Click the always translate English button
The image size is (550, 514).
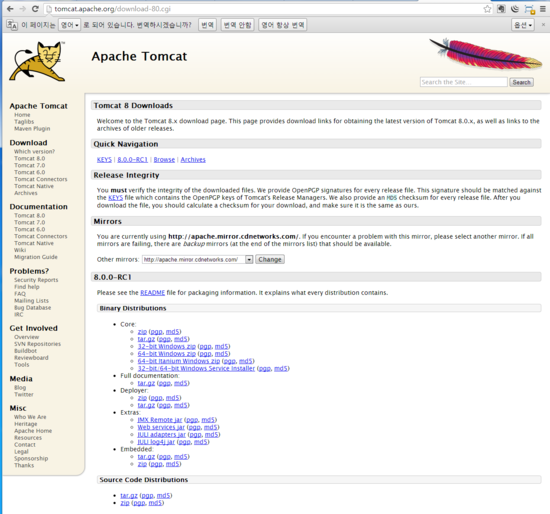click(283, 25)
